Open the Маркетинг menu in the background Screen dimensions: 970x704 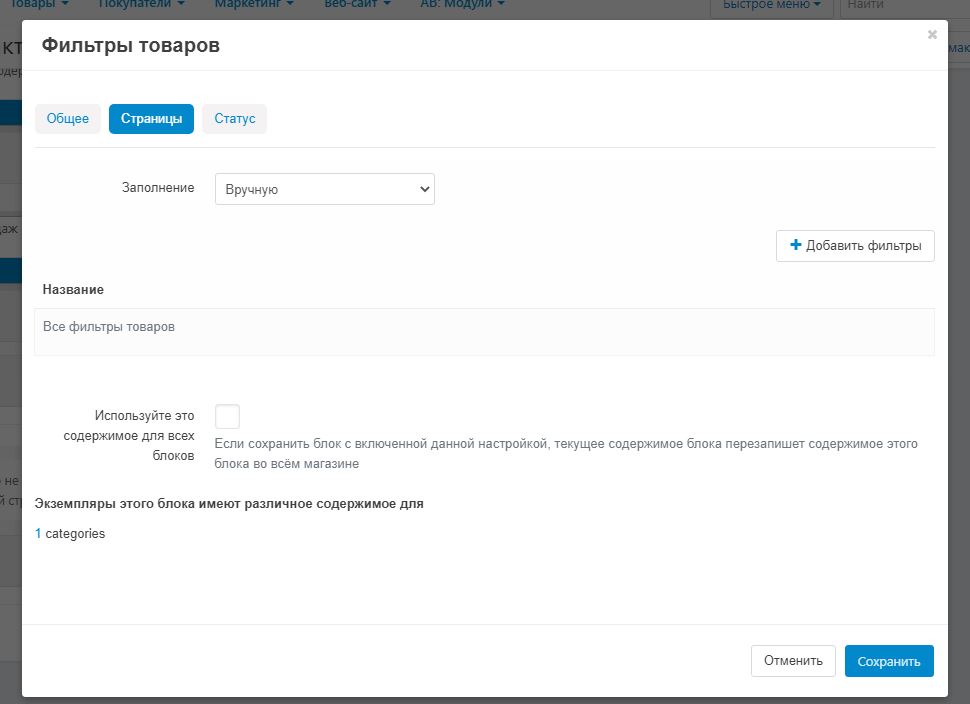click(x=254, y=5)
